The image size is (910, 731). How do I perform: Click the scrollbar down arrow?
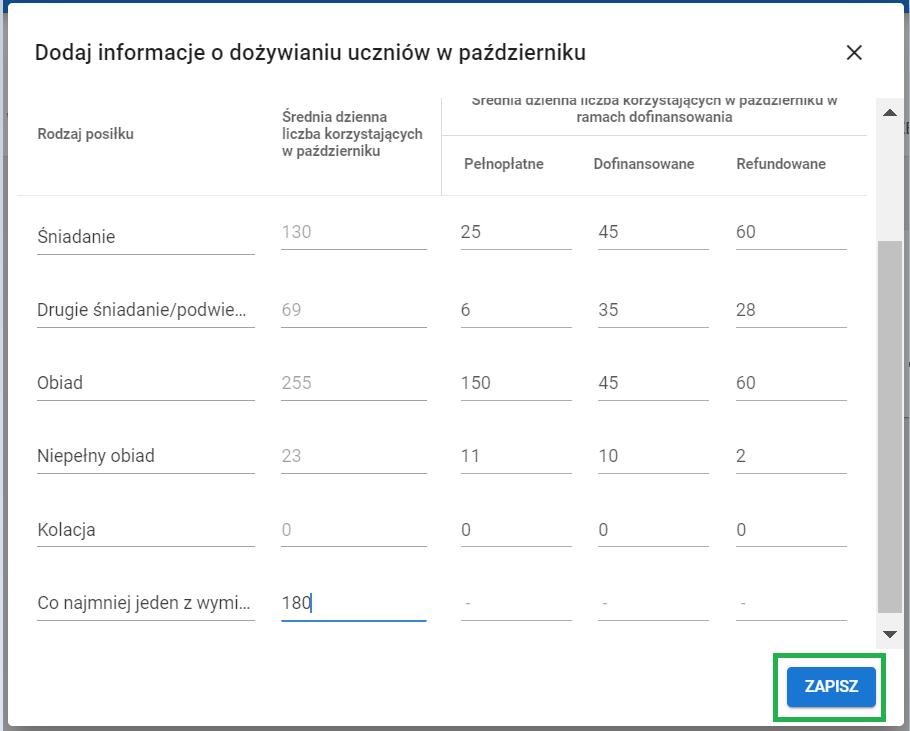[888, 633]
